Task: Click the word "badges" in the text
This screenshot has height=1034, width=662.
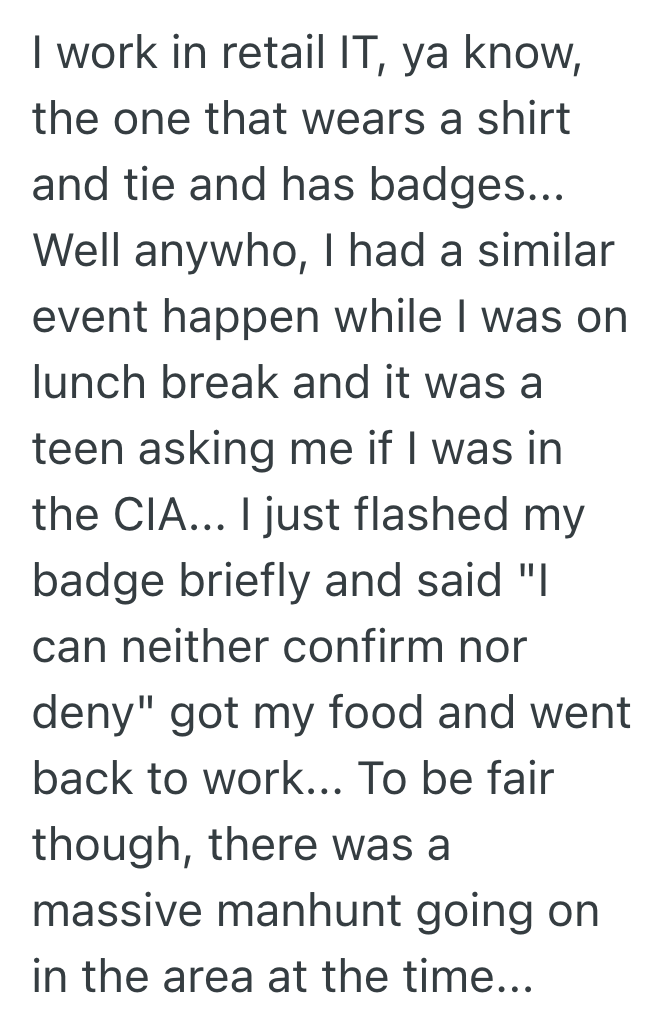Action: click(451, 187)
